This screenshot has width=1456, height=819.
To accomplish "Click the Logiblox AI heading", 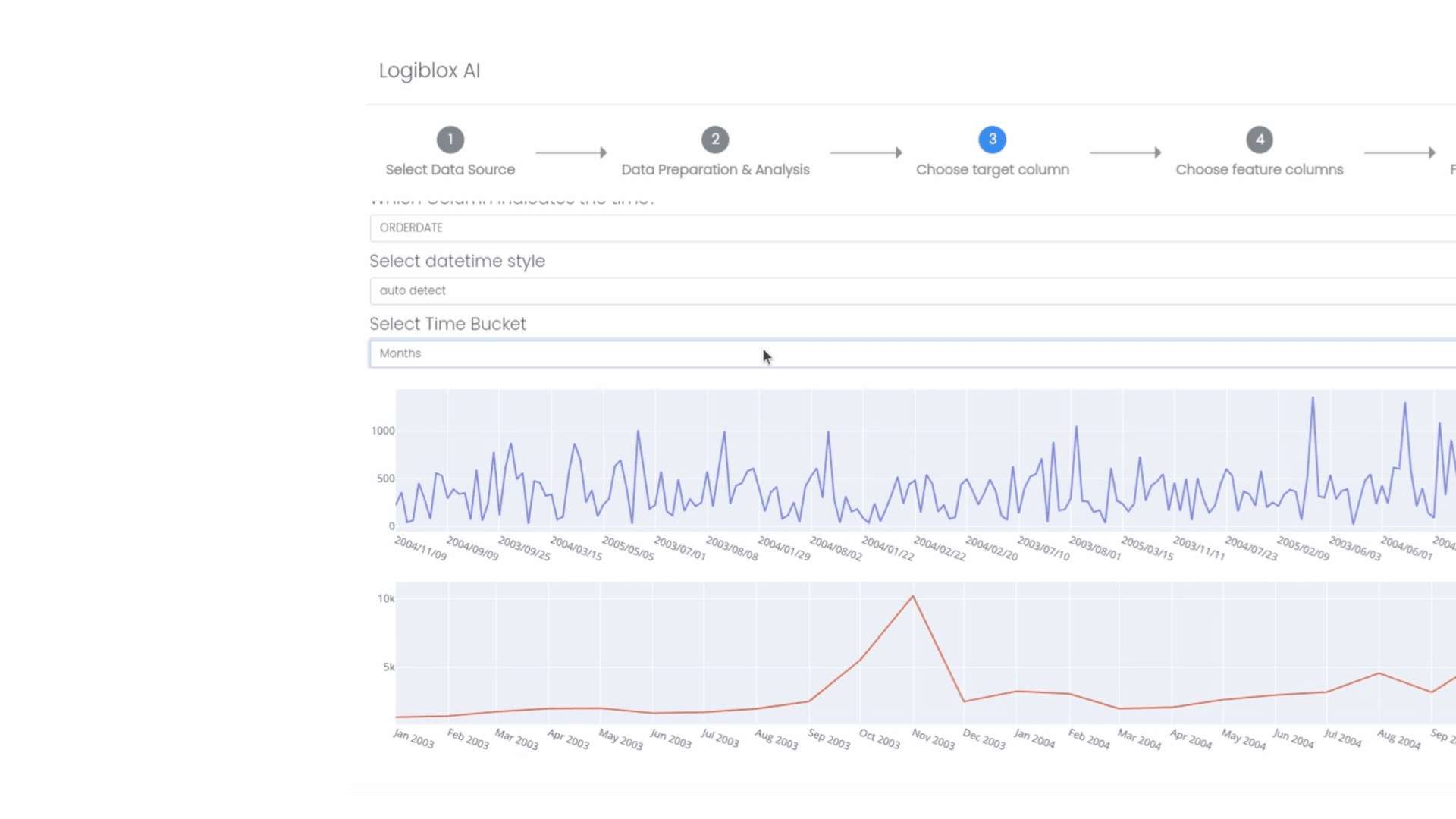I will (429, 71).
